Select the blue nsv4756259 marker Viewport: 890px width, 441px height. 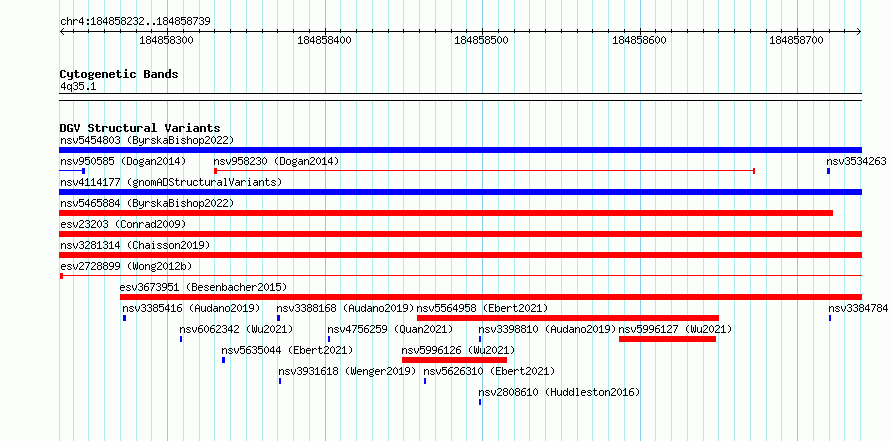(329, 339)
